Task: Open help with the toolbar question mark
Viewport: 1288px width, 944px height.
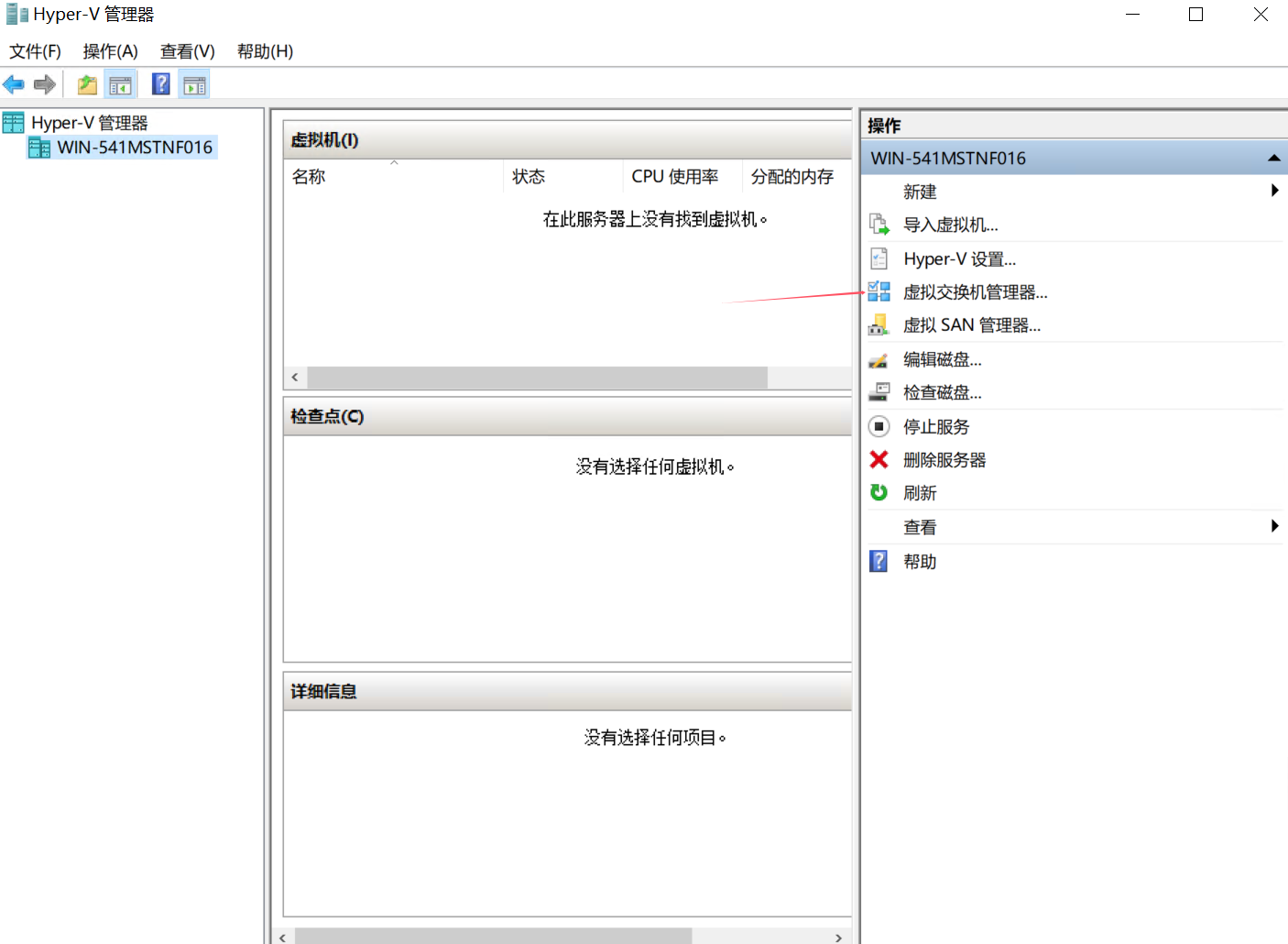Action: 161,84
